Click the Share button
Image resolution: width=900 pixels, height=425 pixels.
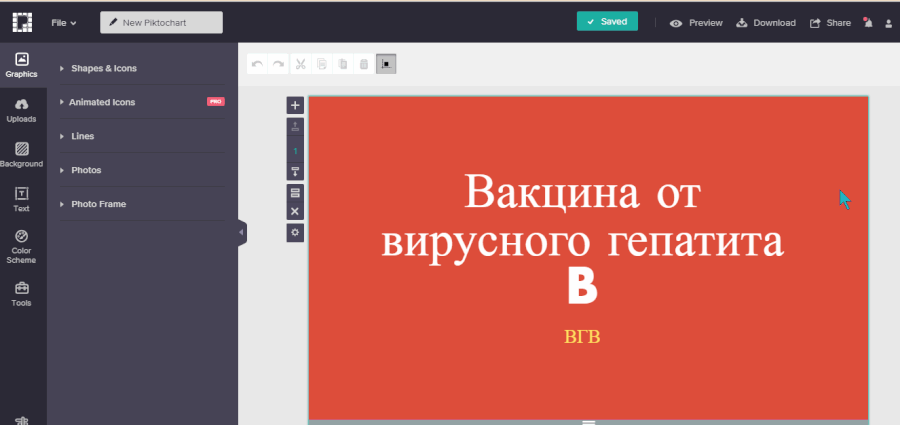[830, 22]
